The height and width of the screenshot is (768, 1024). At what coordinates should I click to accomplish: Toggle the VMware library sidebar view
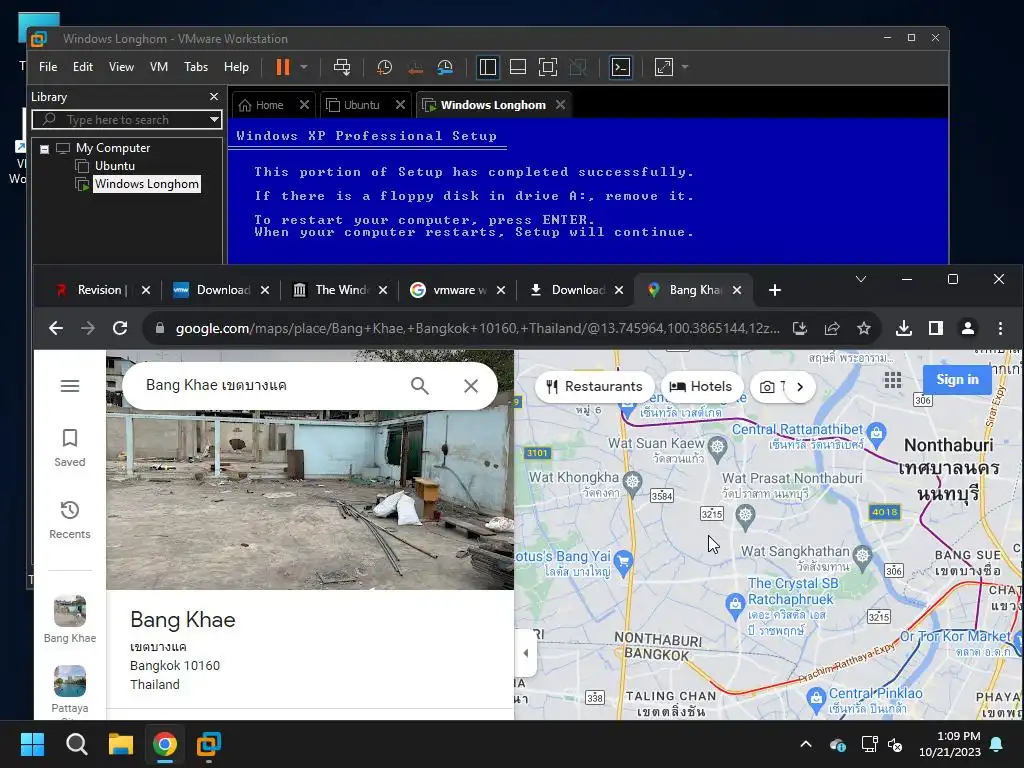(x=488, y=67)
